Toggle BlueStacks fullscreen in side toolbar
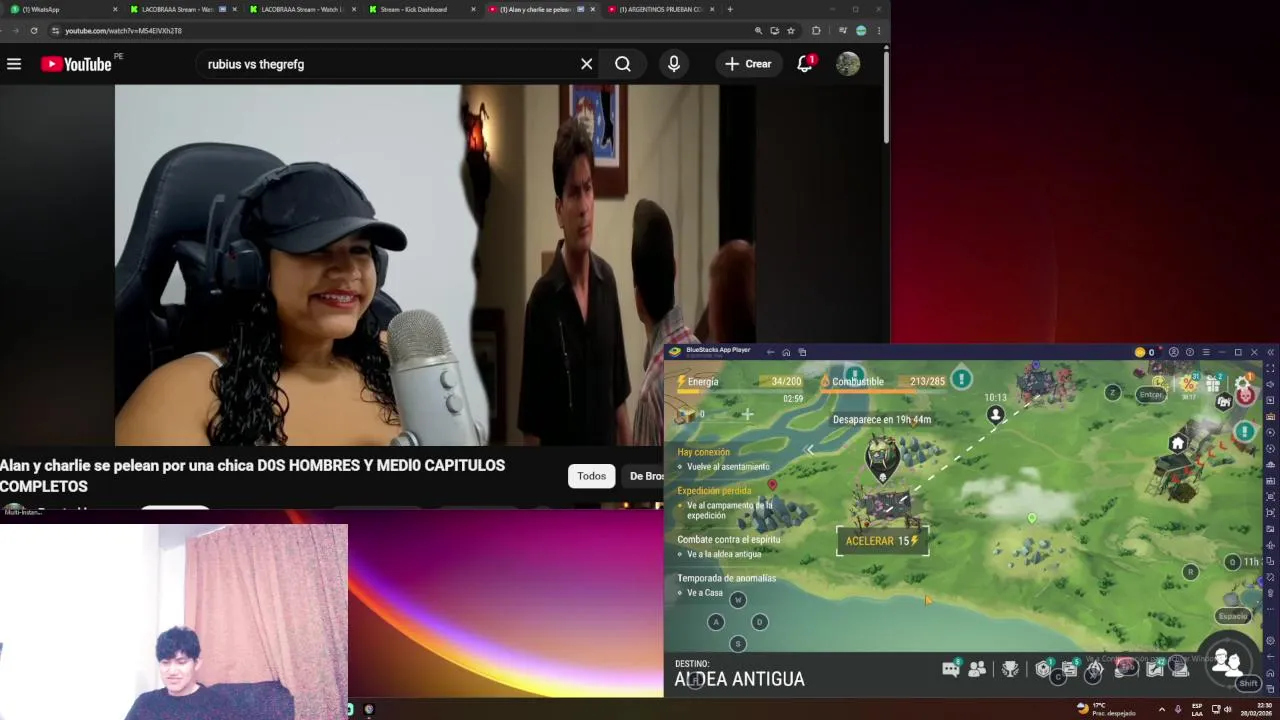1280x720 pixels. coord(1271,368)
